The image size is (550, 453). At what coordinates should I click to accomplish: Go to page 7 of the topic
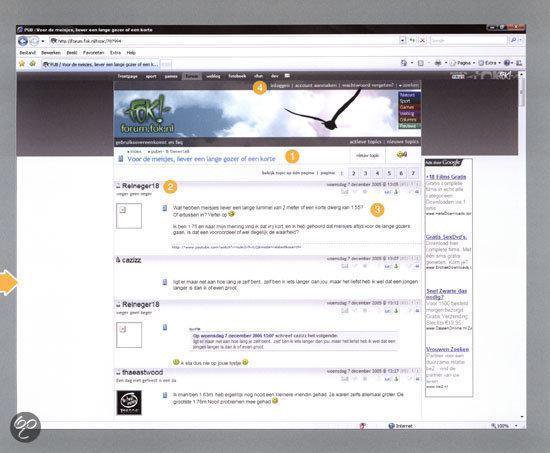(x=413, y=173)
